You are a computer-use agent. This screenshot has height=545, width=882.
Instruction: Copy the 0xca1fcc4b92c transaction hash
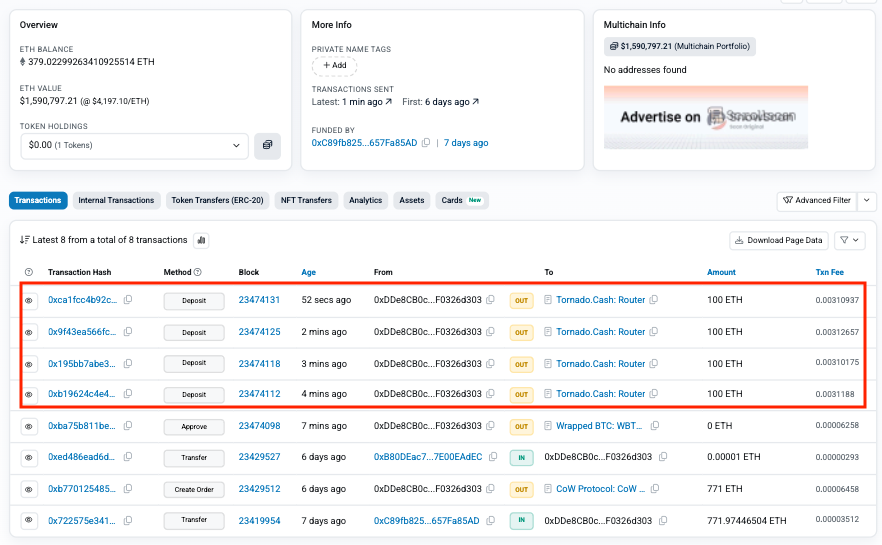[x=128, y=300]
